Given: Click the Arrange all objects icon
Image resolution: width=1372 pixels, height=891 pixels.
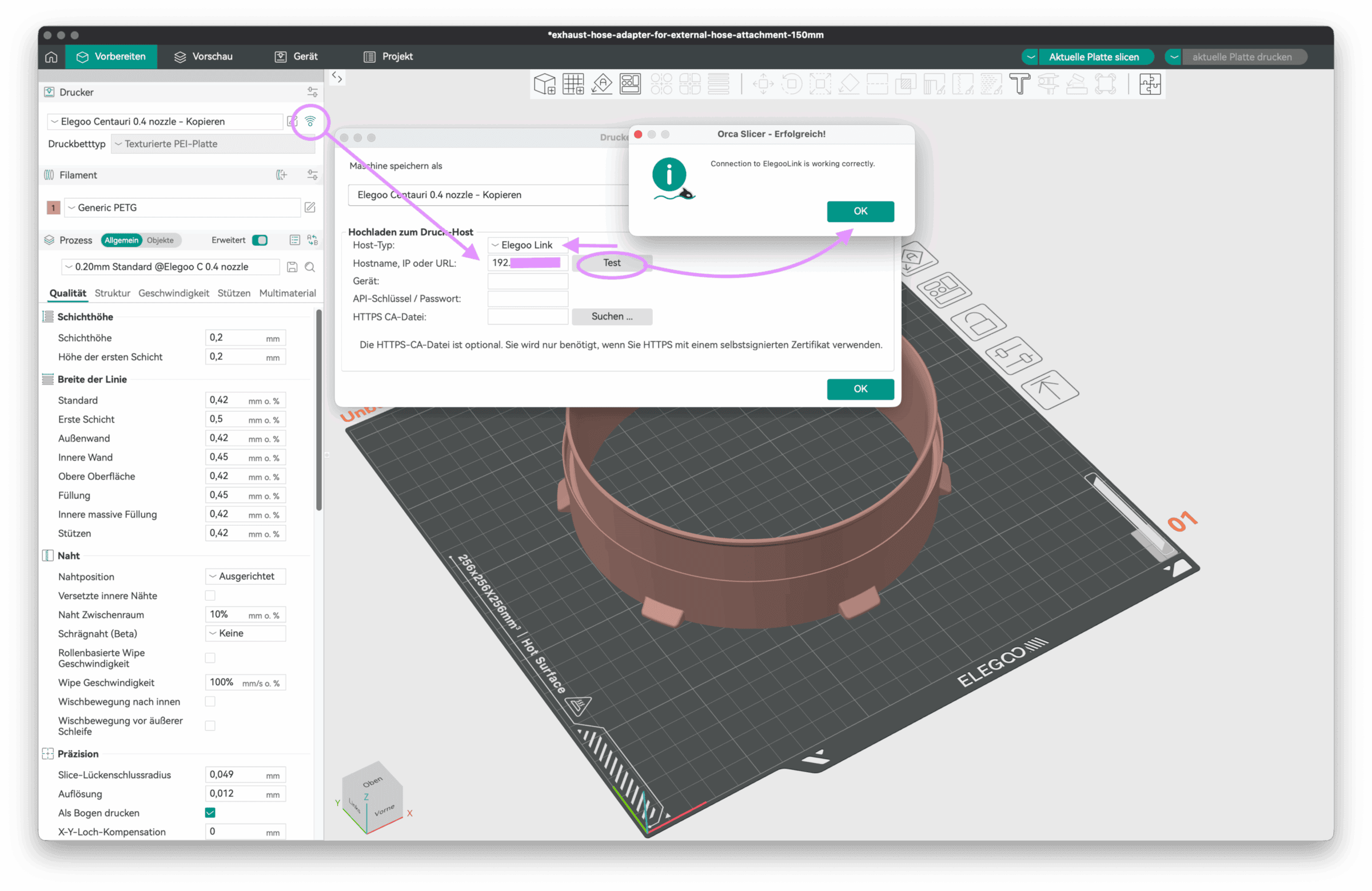Looking at the screenshot, I should (x=629, y=84).
